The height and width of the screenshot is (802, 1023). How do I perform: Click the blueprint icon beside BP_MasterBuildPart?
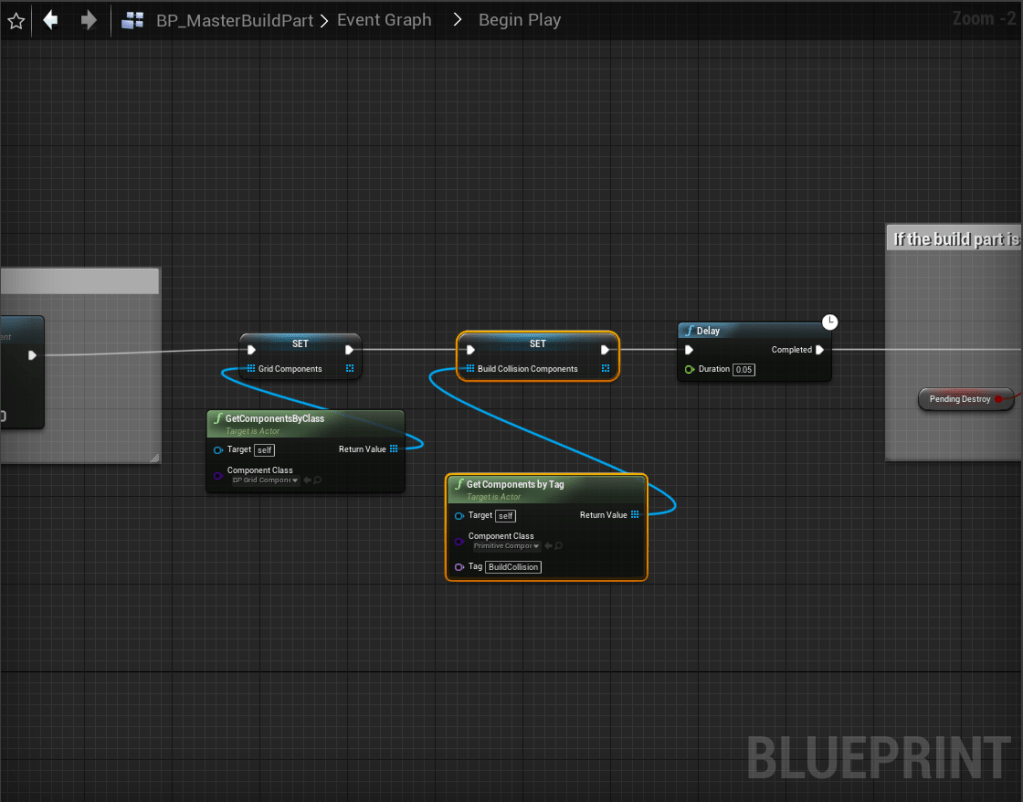(x=132, y=20)
